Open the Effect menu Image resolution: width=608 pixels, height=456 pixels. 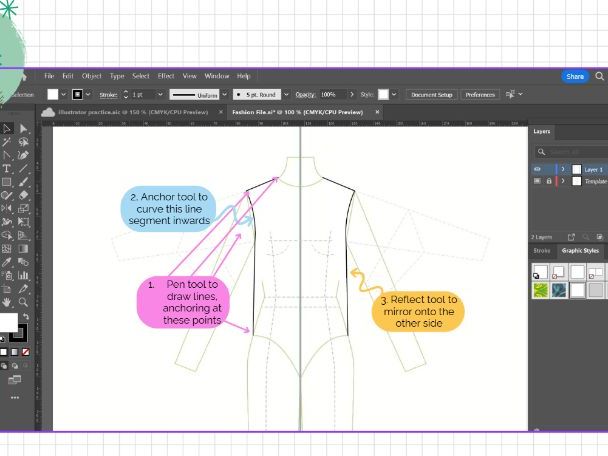[x=166, y=76]
